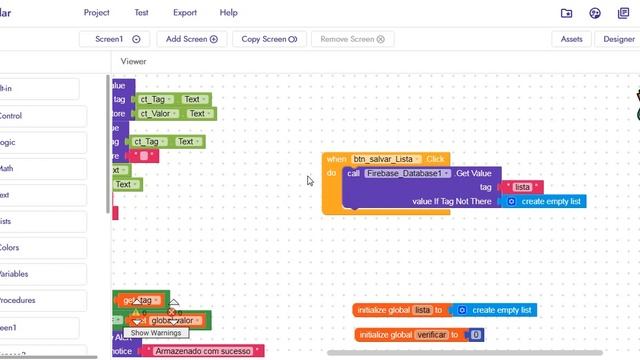Click the empty text string block
The image size is (640, 360).
click(144, 156)
